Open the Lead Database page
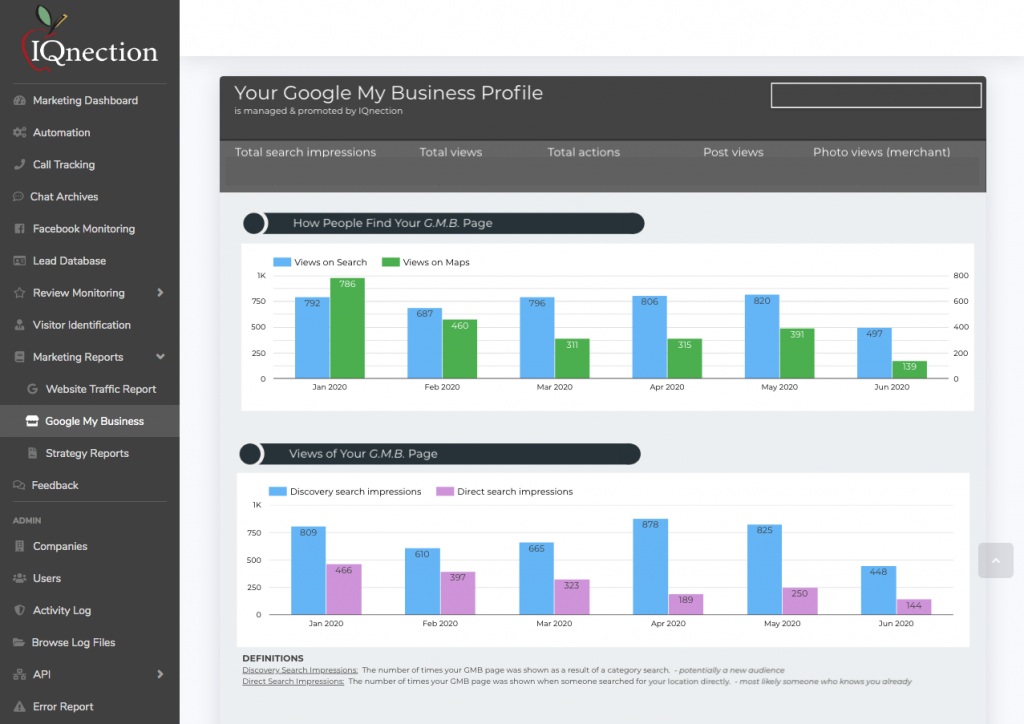 [69, 260]
